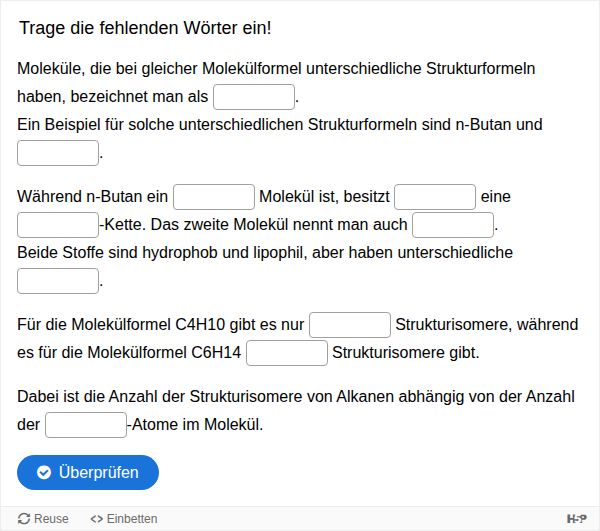The width and height of the screenshot is (600, 531).
Task: Select the blank after "haben unterschiedliche"
Action: point(58,281)
